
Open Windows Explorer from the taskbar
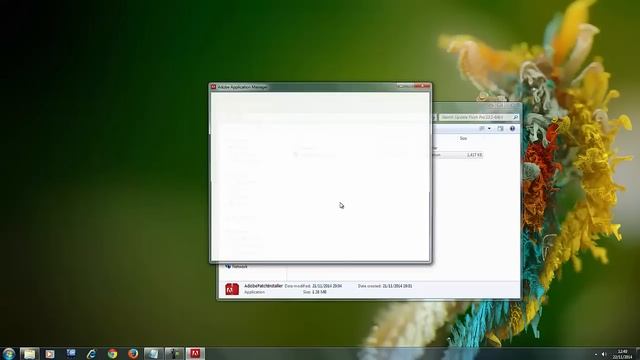pos(29,354)
